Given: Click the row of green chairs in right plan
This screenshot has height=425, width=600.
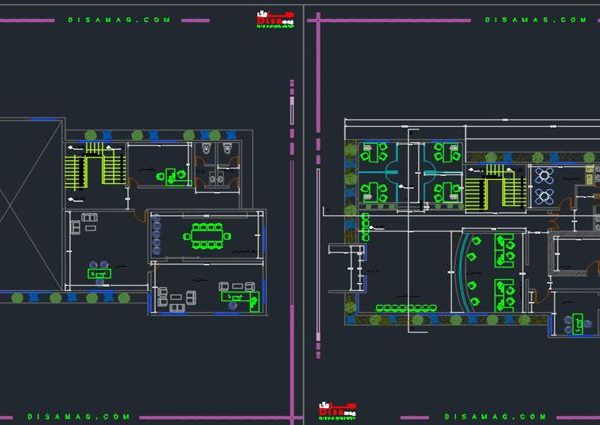Looking at the screenshot, I should tap(405, 308).
